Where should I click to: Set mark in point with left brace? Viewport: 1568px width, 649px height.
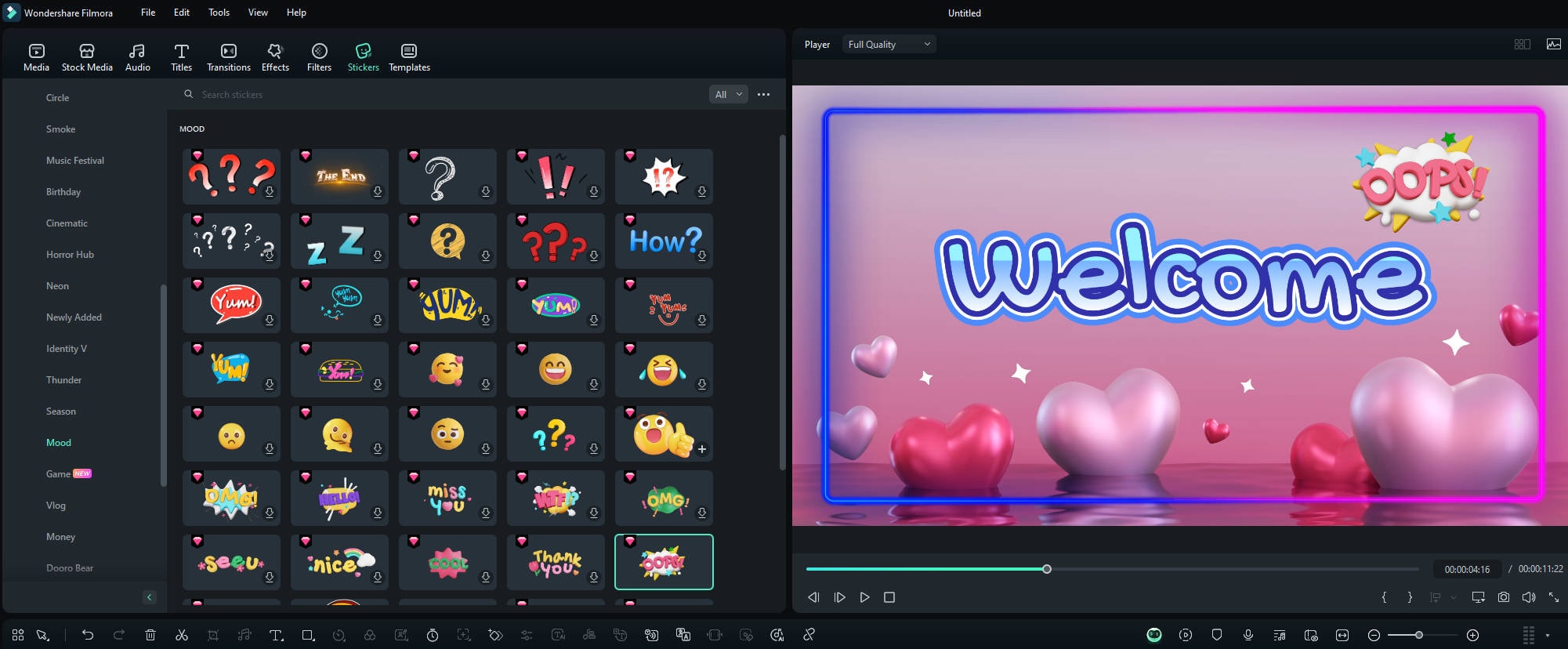click(x=1384, y=597)
